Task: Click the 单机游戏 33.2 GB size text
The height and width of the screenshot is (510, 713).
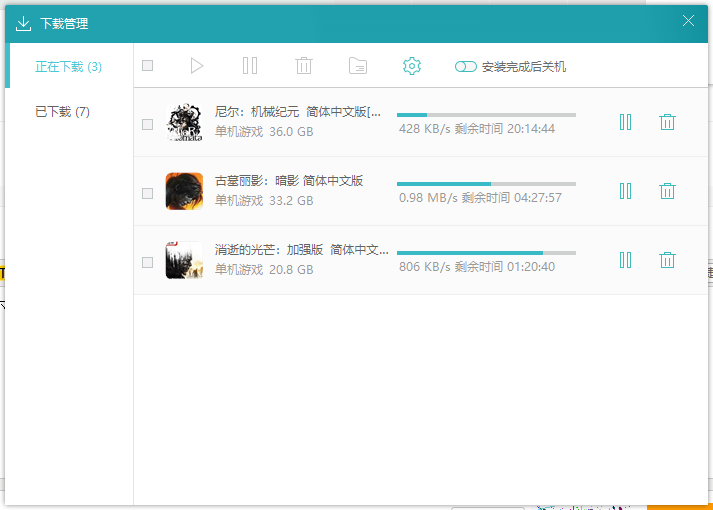Action: (x=264, y=201)
